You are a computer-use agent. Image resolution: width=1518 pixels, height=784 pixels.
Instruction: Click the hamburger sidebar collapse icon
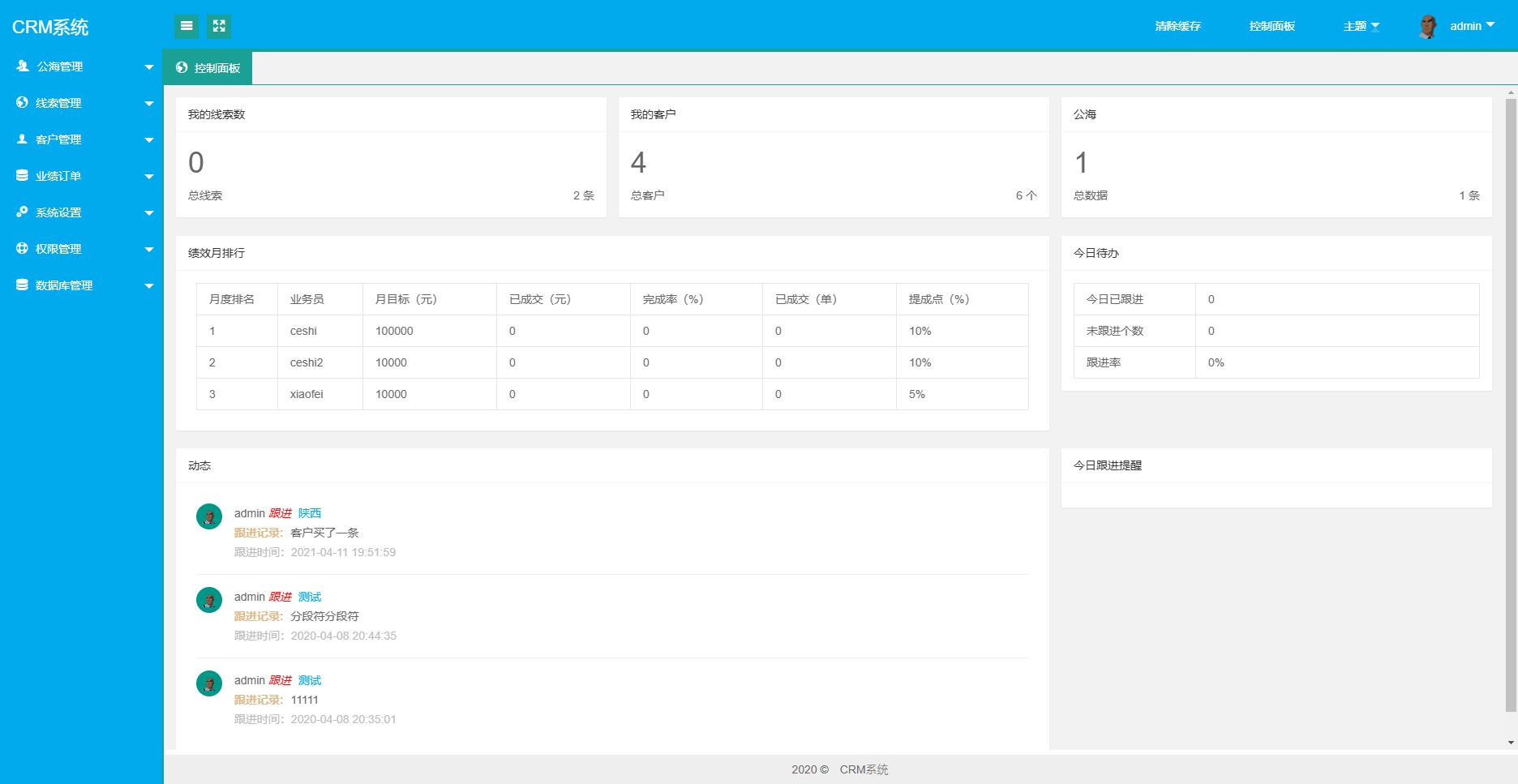[187, 26]
